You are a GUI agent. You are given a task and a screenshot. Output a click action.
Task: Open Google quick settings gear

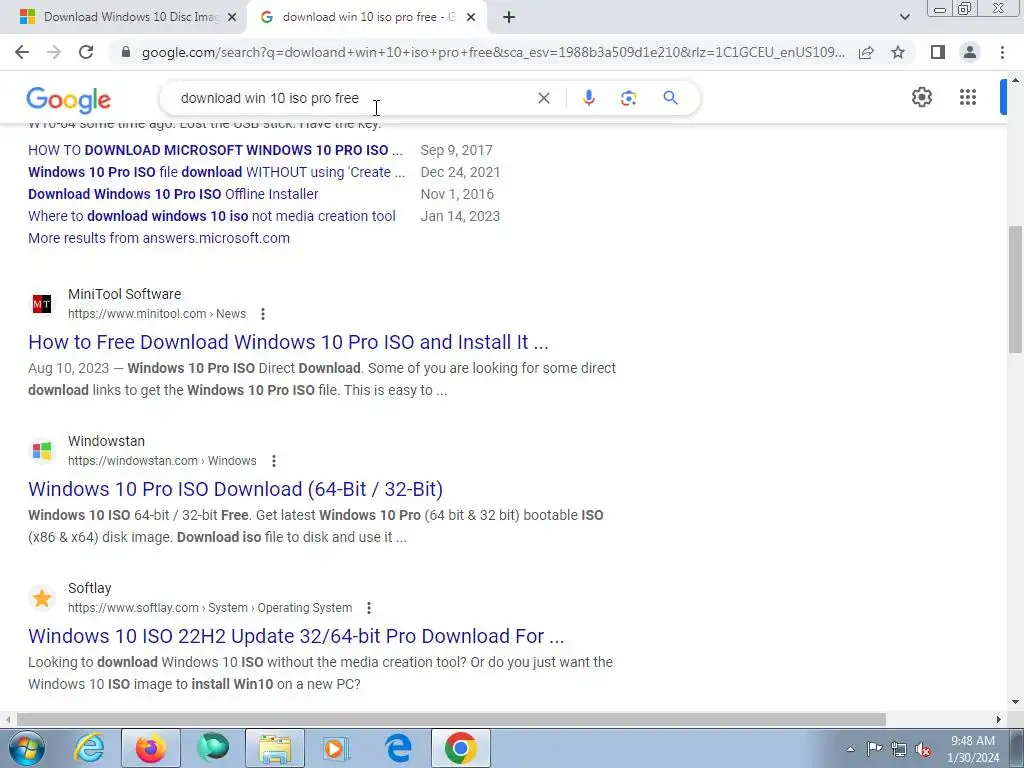click(921, 97)
